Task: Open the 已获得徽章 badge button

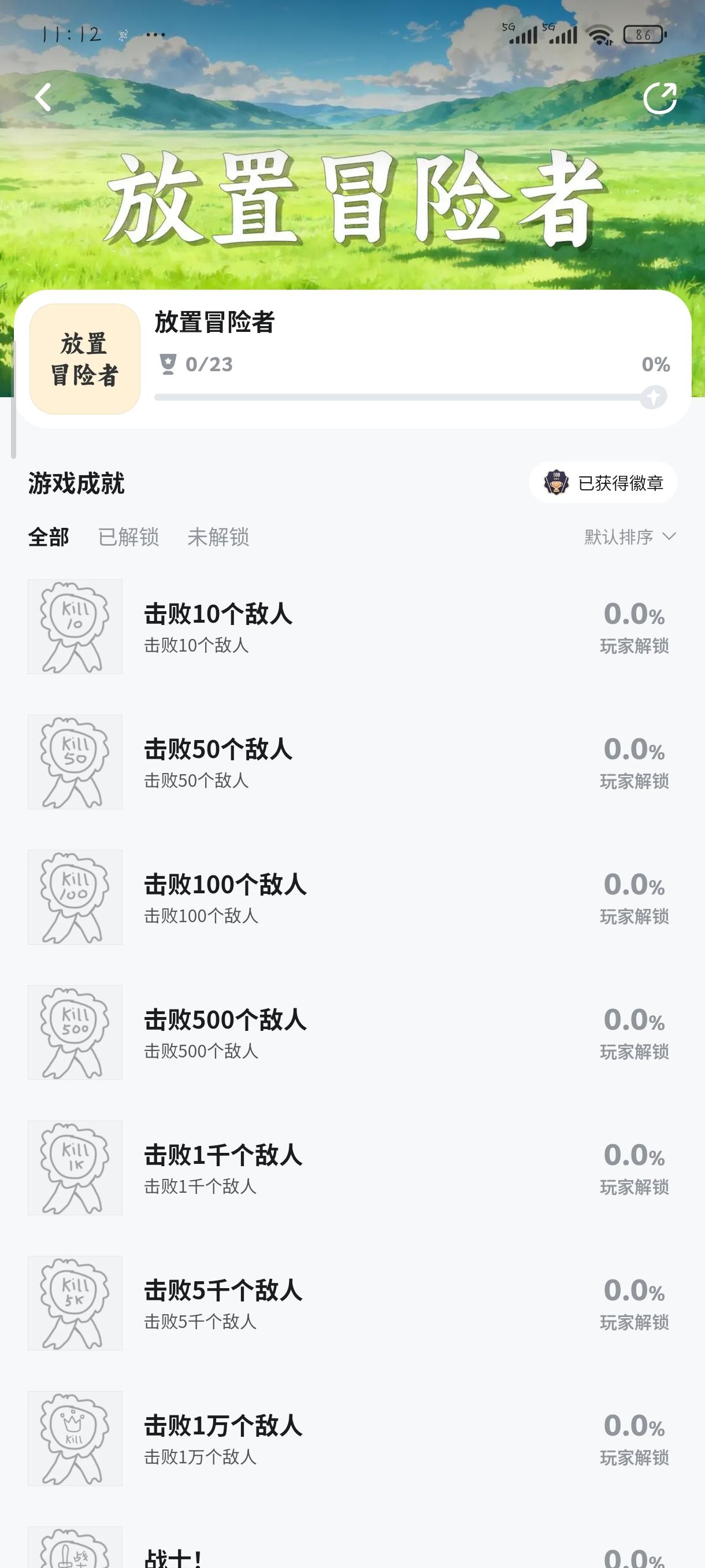Action: 603,483
